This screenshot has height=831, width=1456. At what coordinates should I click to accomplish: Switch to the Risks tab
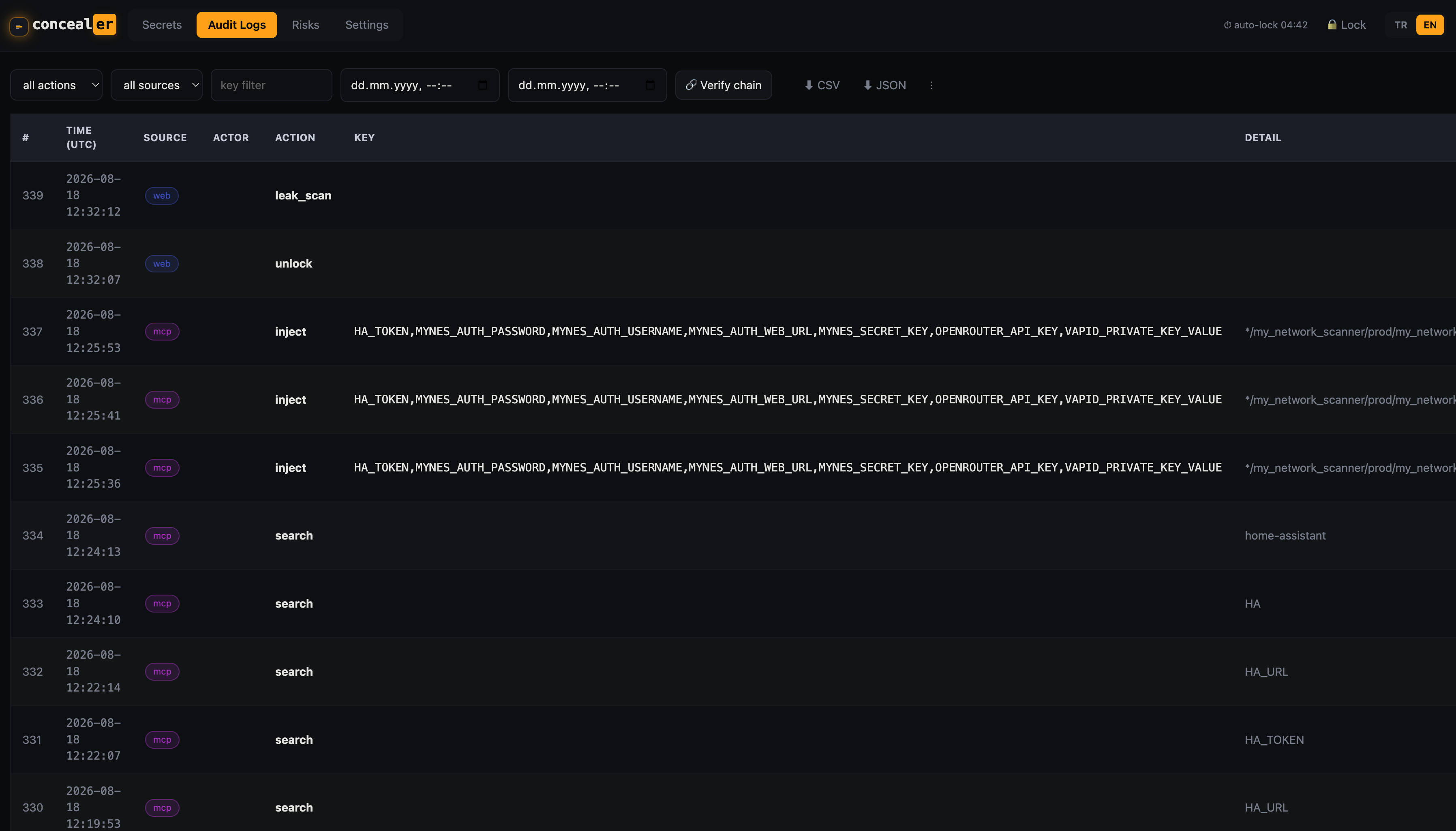pyautogui.click(x=305, y=25)
